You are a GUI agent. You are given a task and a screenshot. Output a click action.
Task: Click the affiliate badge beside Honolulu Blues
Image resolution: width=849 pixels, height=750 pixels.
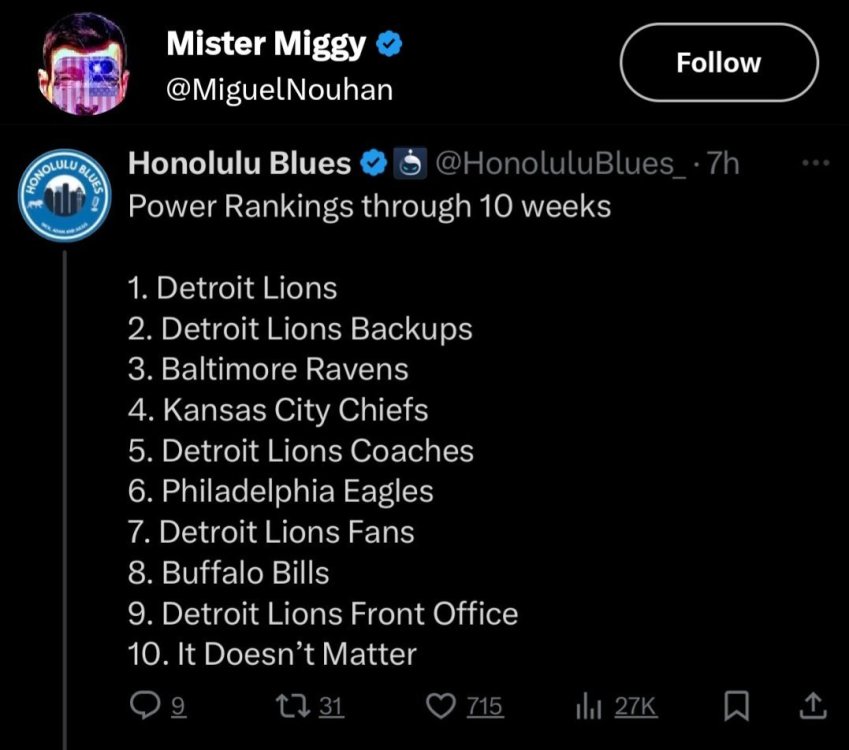click(x=407, y=163)
